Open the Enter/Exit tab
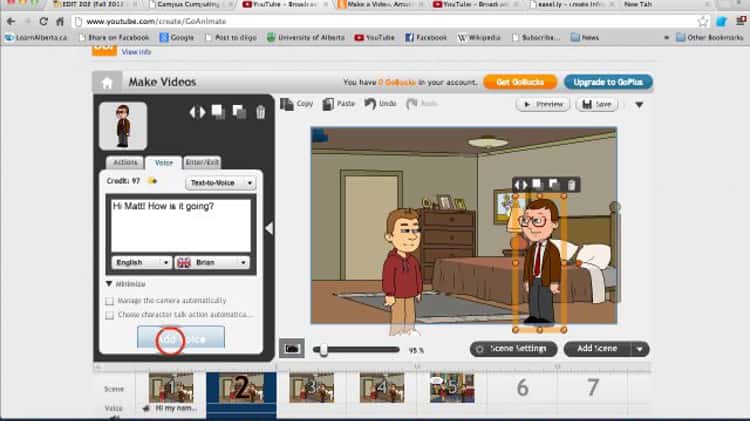The width and height of the screenshot is (750, 421). [202, 162]
